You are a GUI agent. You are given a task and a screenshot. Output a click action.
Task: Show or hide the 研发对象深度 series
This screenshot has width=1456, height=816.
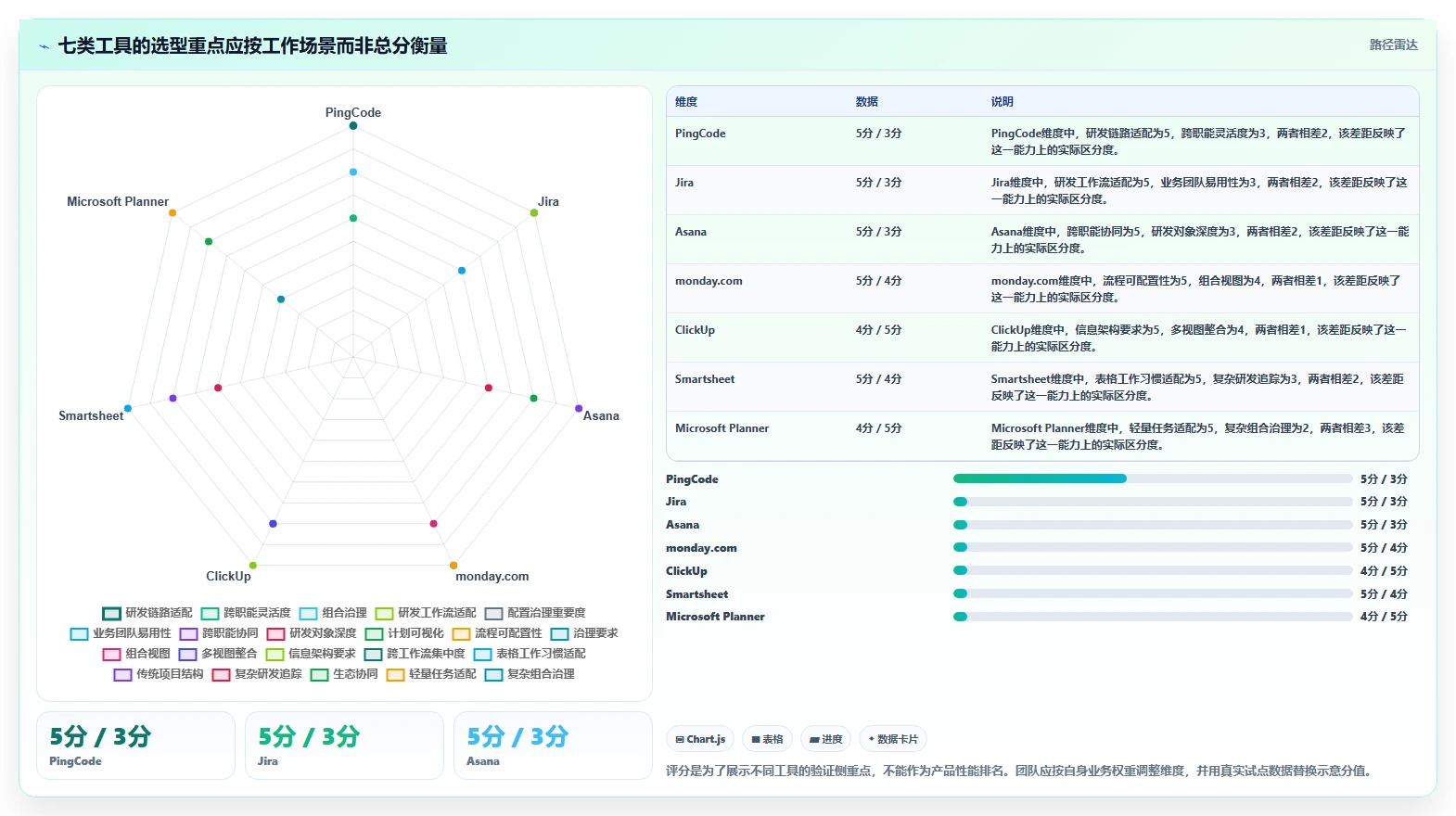point(312,633)
